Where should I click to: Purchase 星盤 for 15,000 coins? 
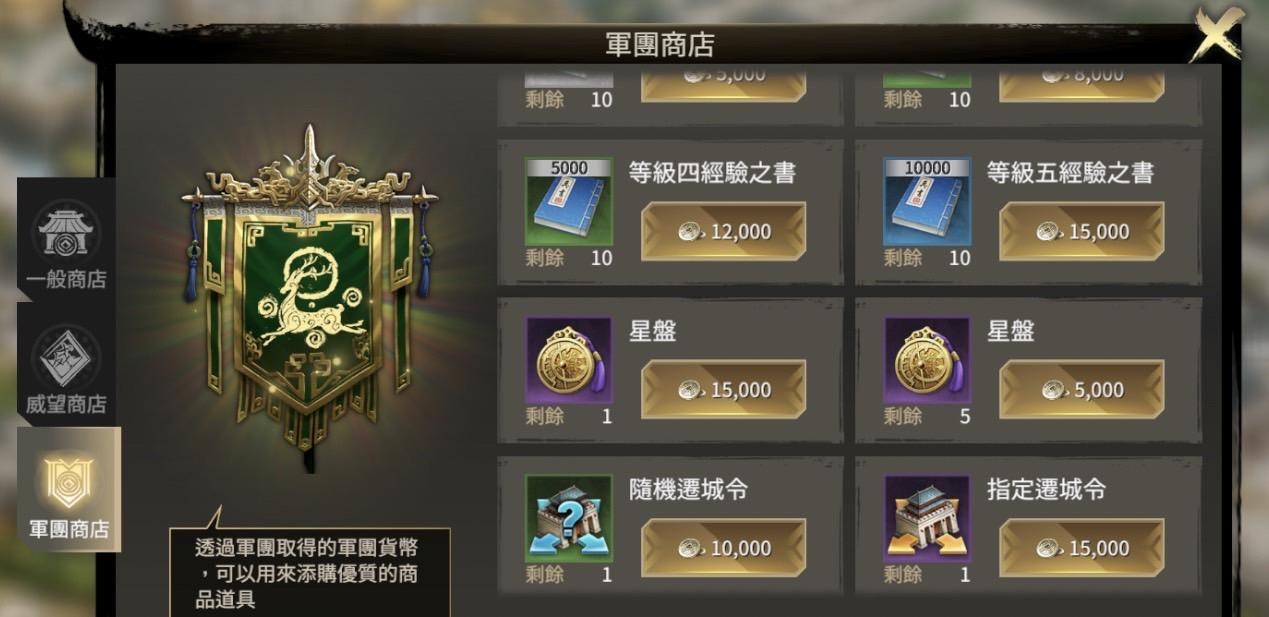point(723,390)
